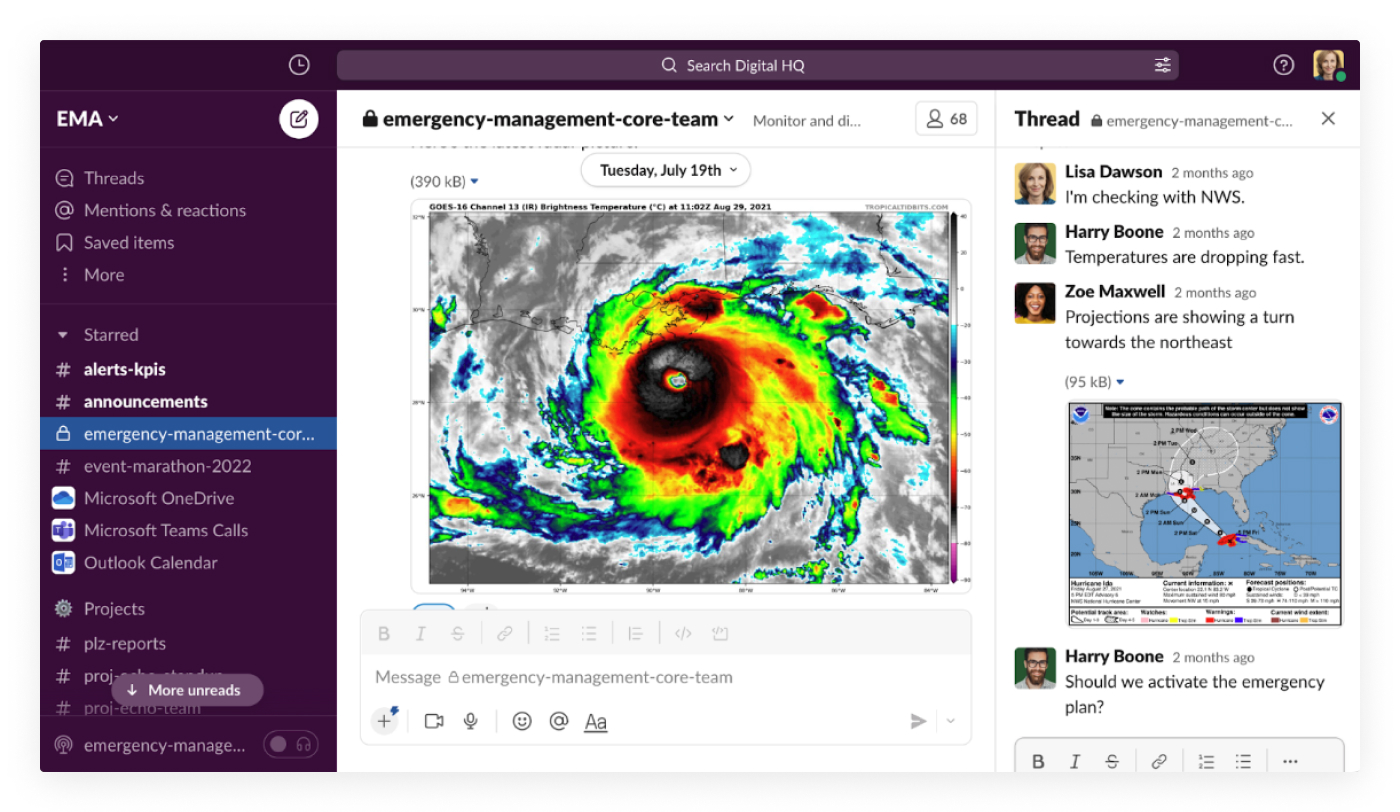Viewport: 1400px width, 812px height.
Task: Jump to More unreads
Action: coord(187,690)
